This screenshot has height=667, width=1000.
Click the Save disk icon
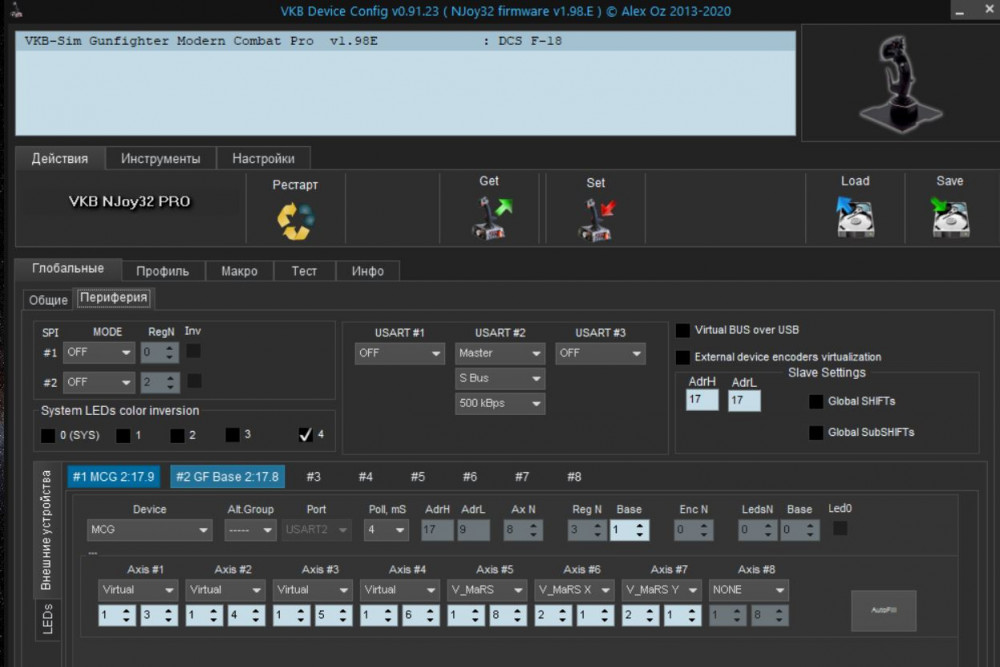[949, 217]
